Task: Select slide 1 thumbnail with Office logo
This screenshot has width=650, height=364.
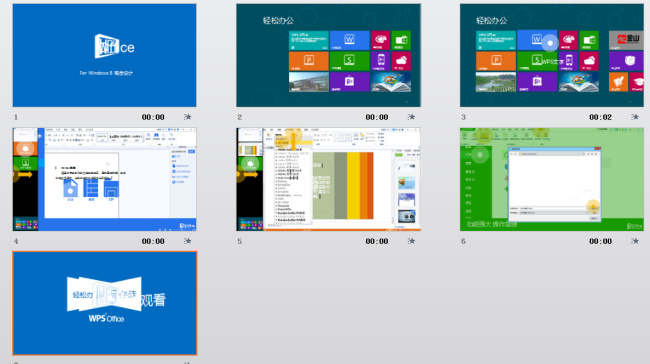Action: [x=104, y=56]
